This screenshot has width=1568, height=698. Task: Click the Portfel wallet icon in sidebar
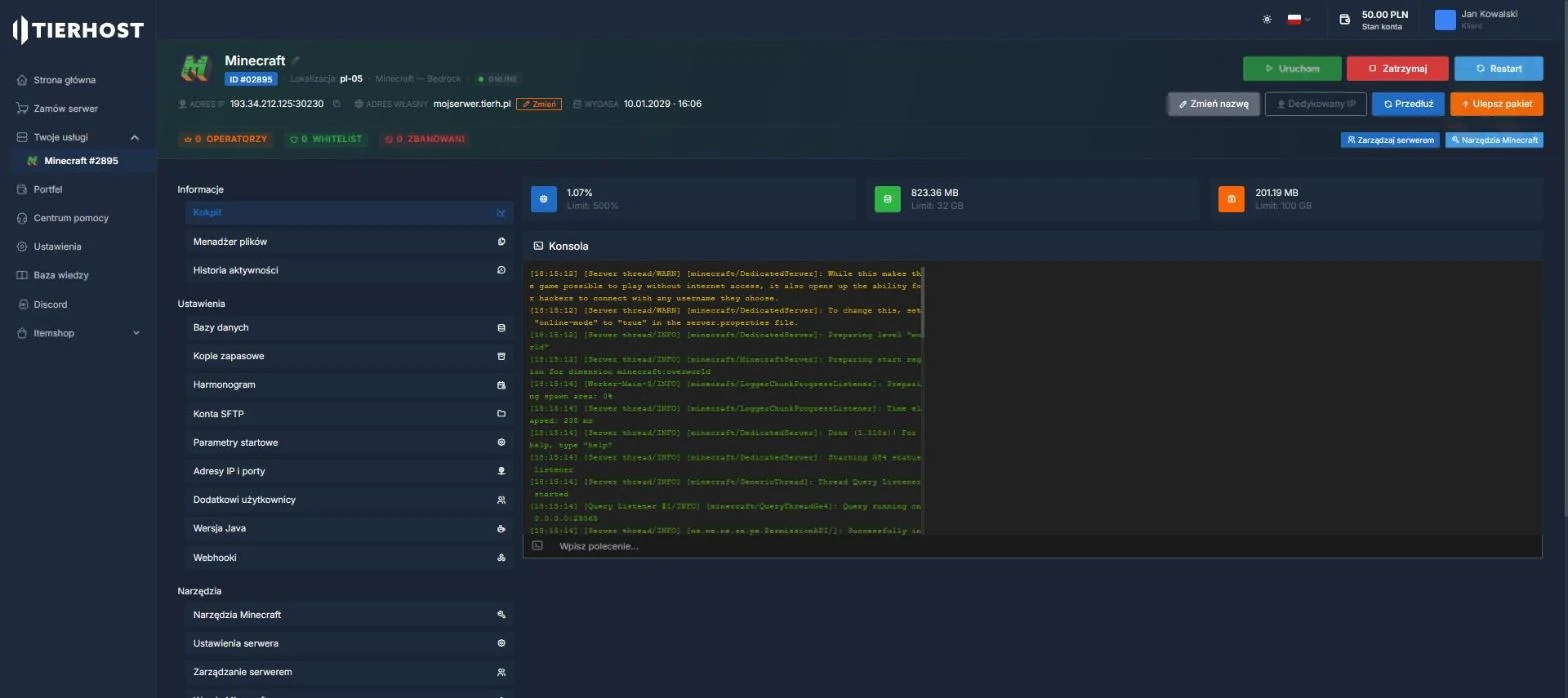tap(23, 189)
